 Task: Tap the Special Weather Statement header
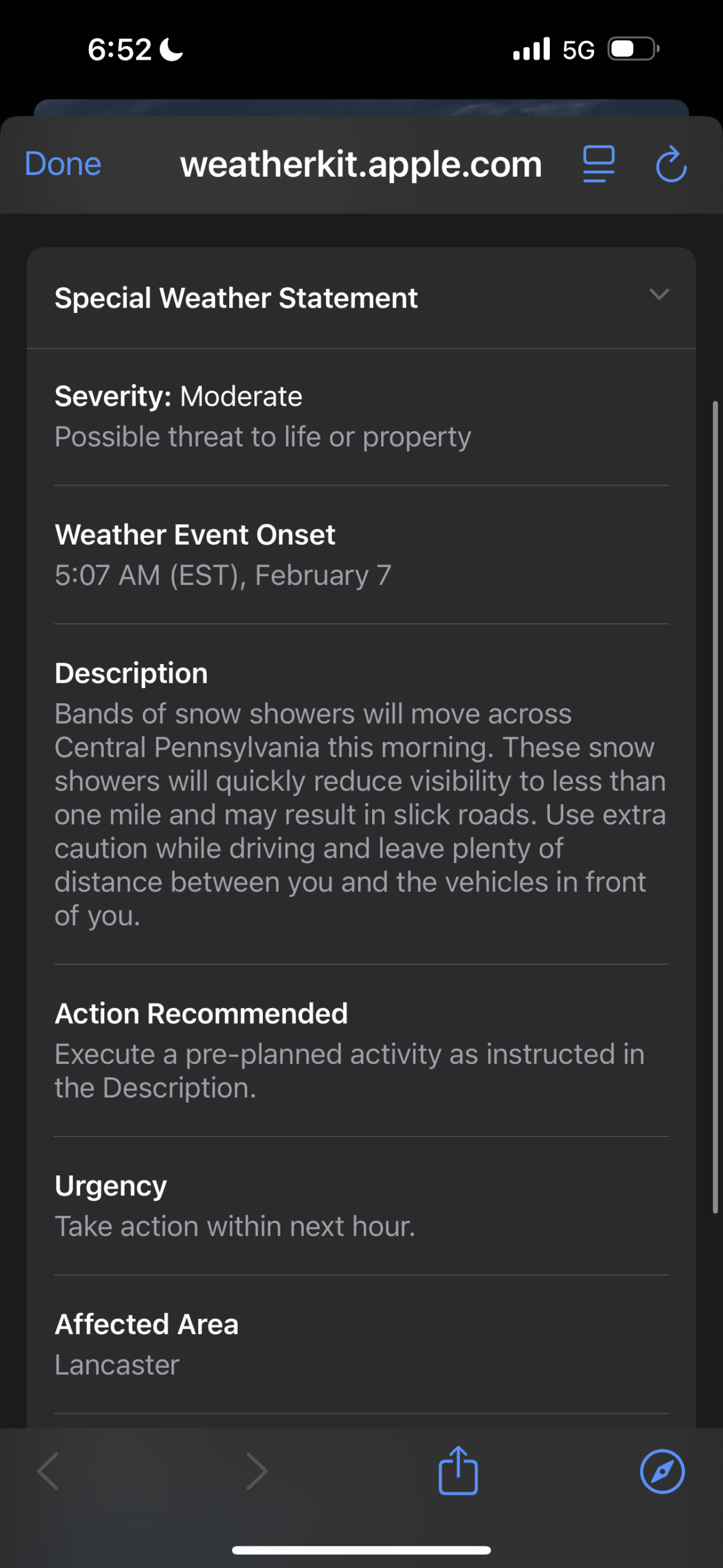[x=236, y=299]
